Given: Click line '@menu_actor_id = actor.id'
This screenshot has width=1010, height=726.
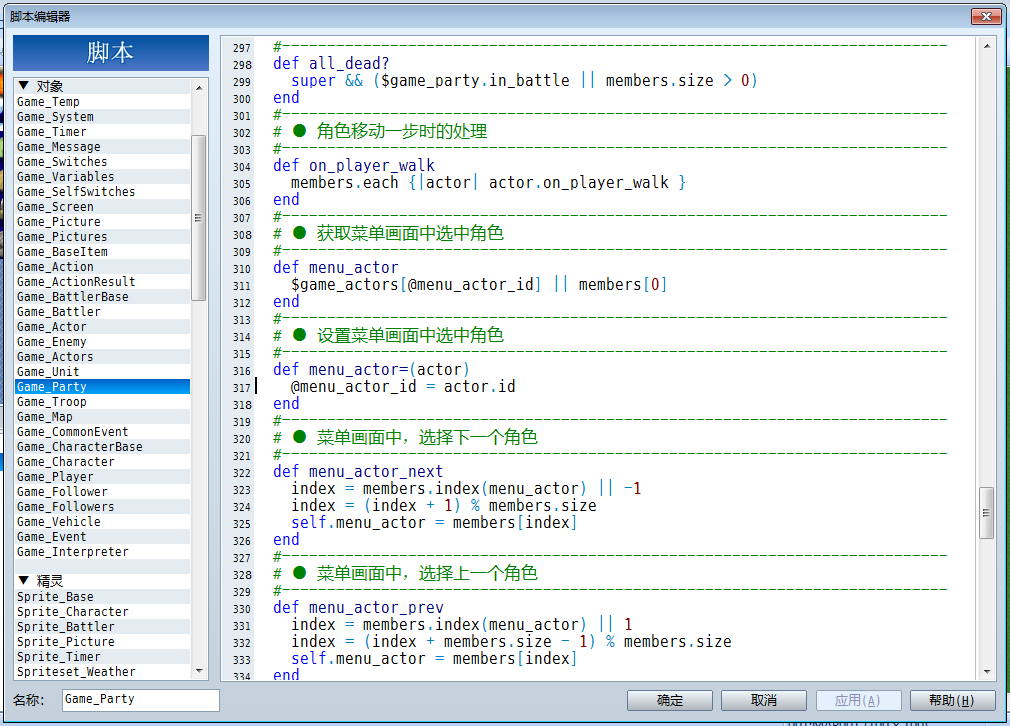Looking at the screenshot, I should click(403, 387).
